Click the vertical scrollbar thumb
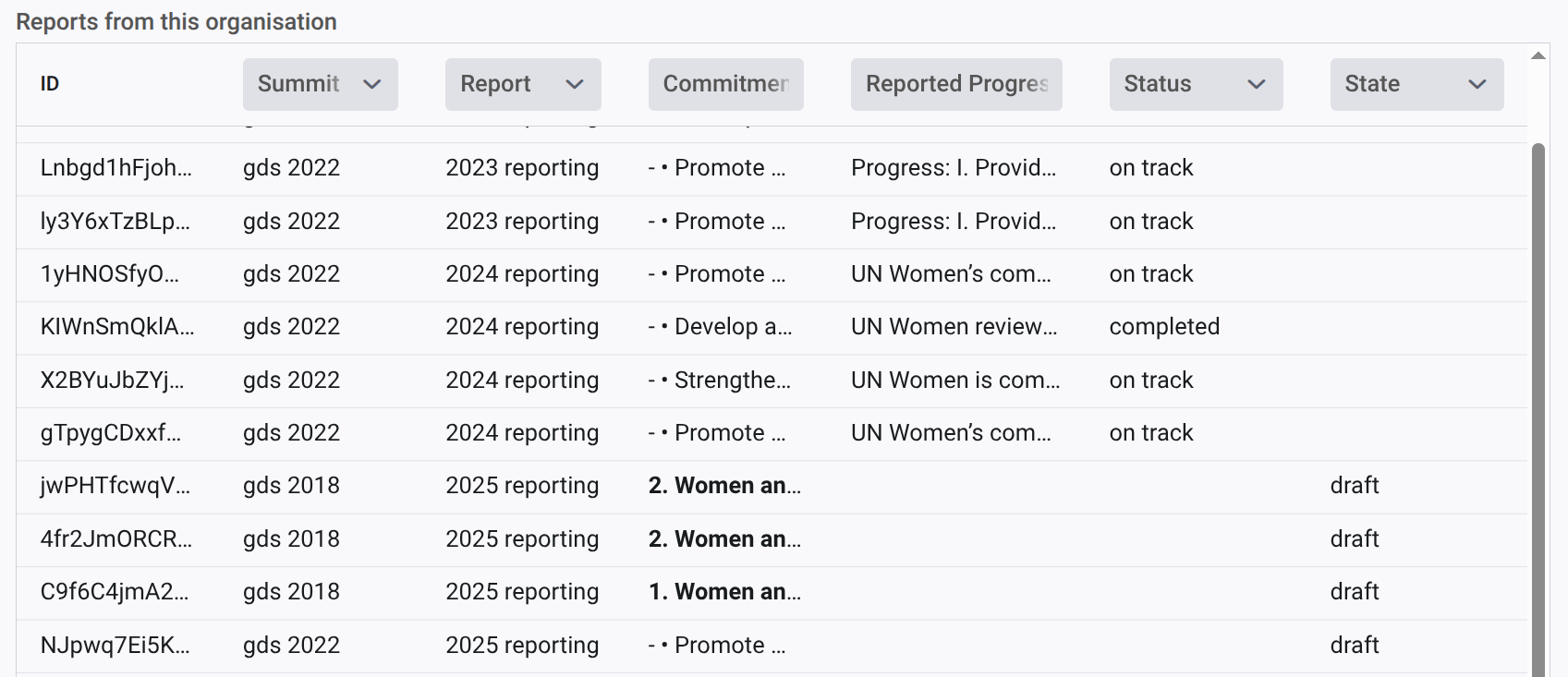1568x677 pixels. pyautogui.click(x=1538, y=410)
